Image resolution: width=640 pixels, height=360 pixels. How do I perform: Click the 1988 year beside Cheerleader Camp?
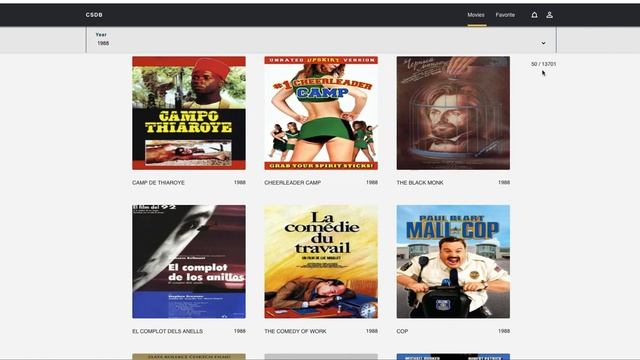tap(372, 182)
